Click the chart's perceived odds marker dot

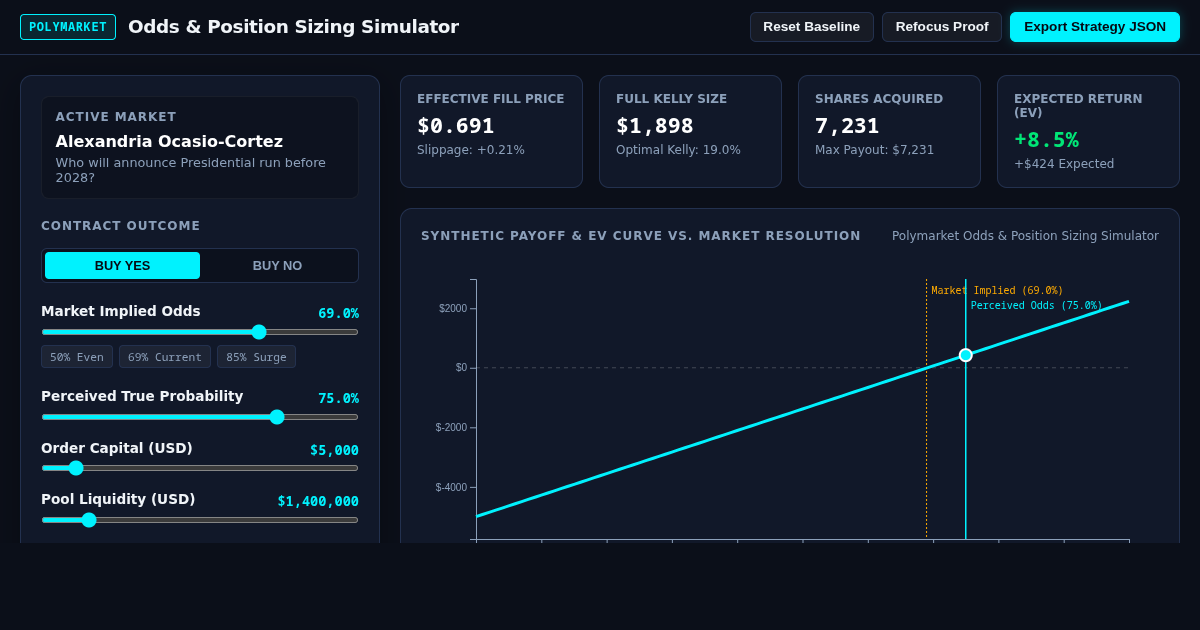tap(966, 355)
